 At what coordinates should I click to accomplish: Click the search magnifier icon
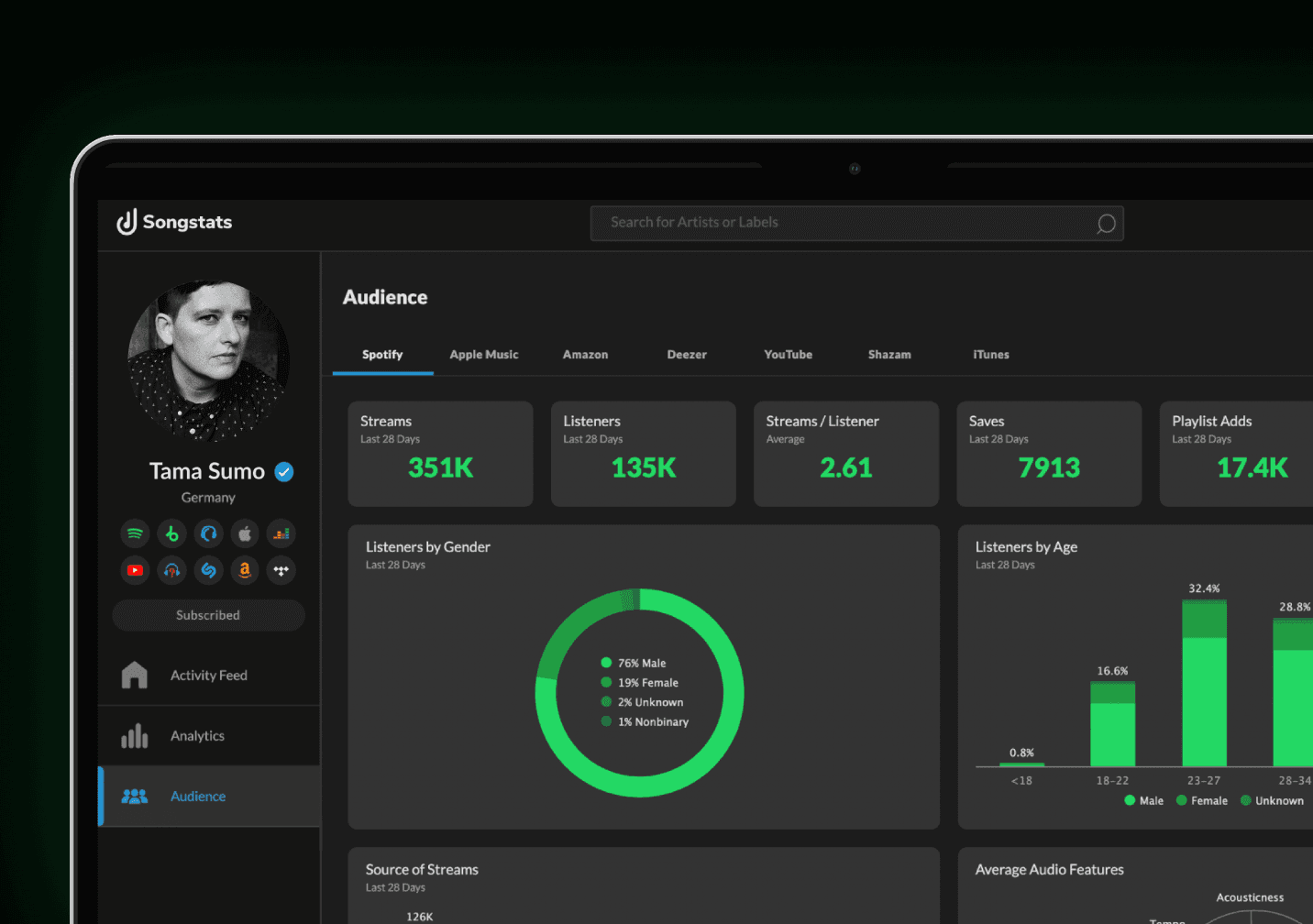pyautogui.click(x=1107, y=224)
